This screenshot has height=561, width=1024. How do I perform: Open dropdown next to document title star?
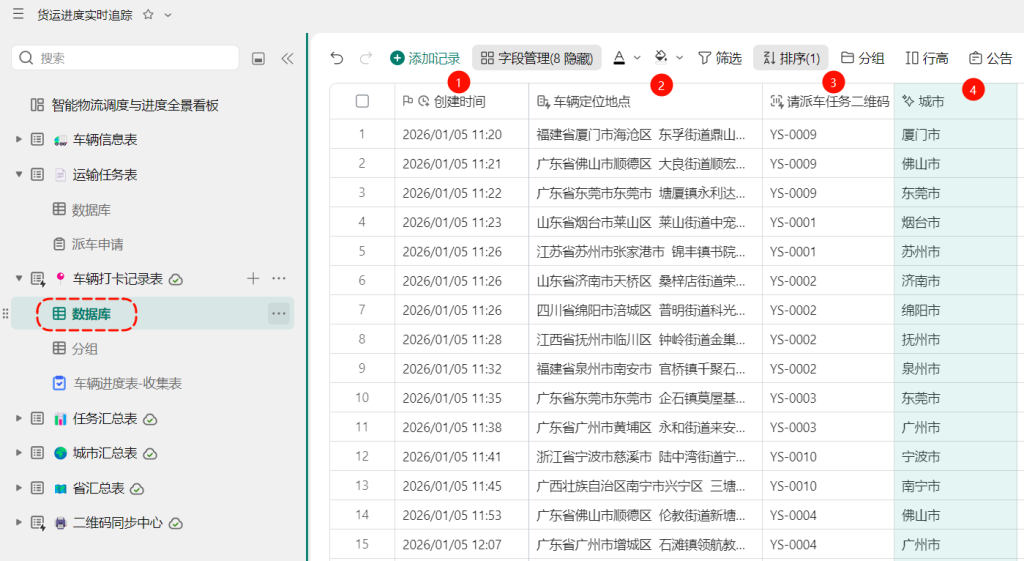coord(168,14)
